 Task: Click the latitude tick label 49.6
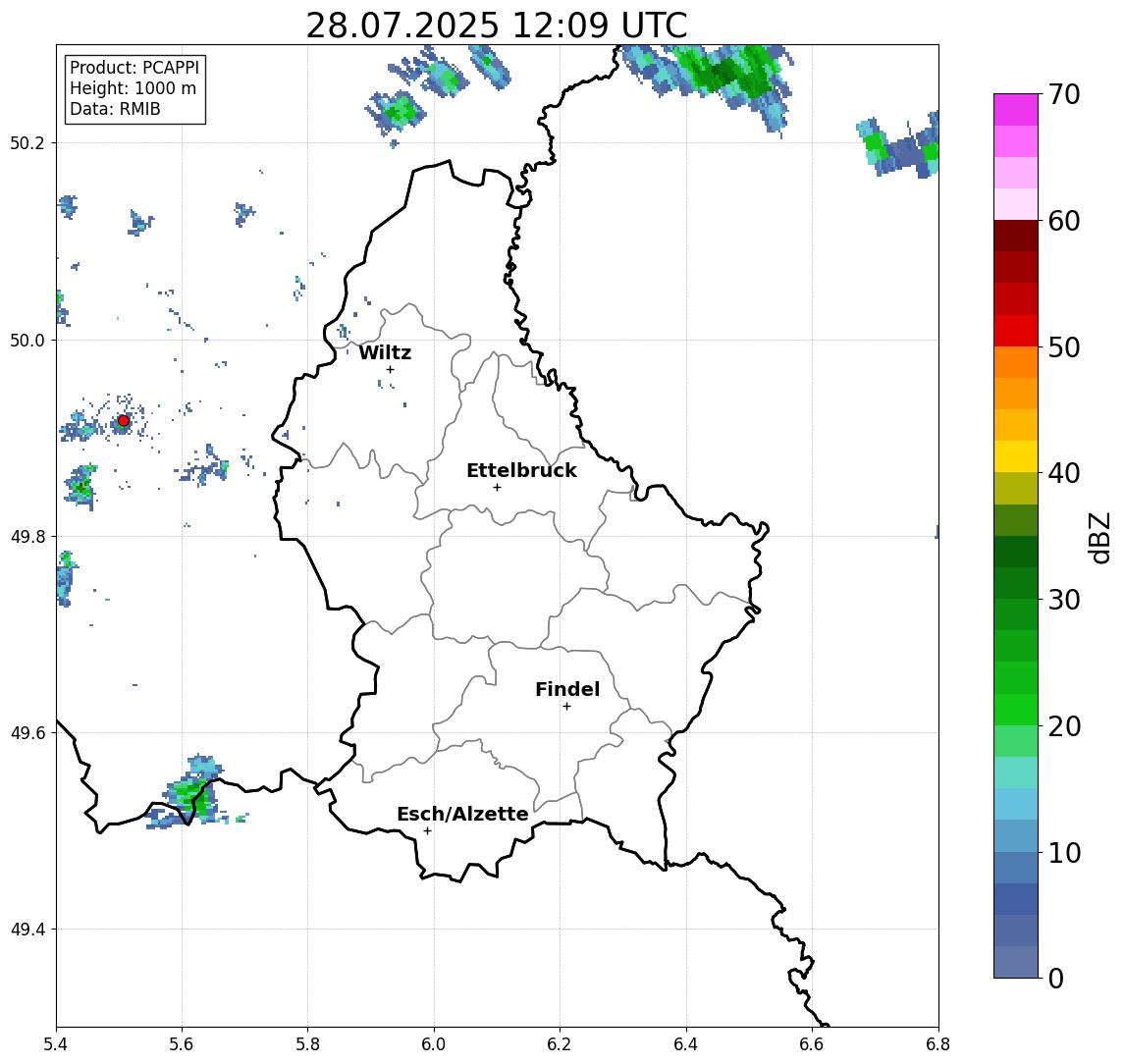pos(27,733)
